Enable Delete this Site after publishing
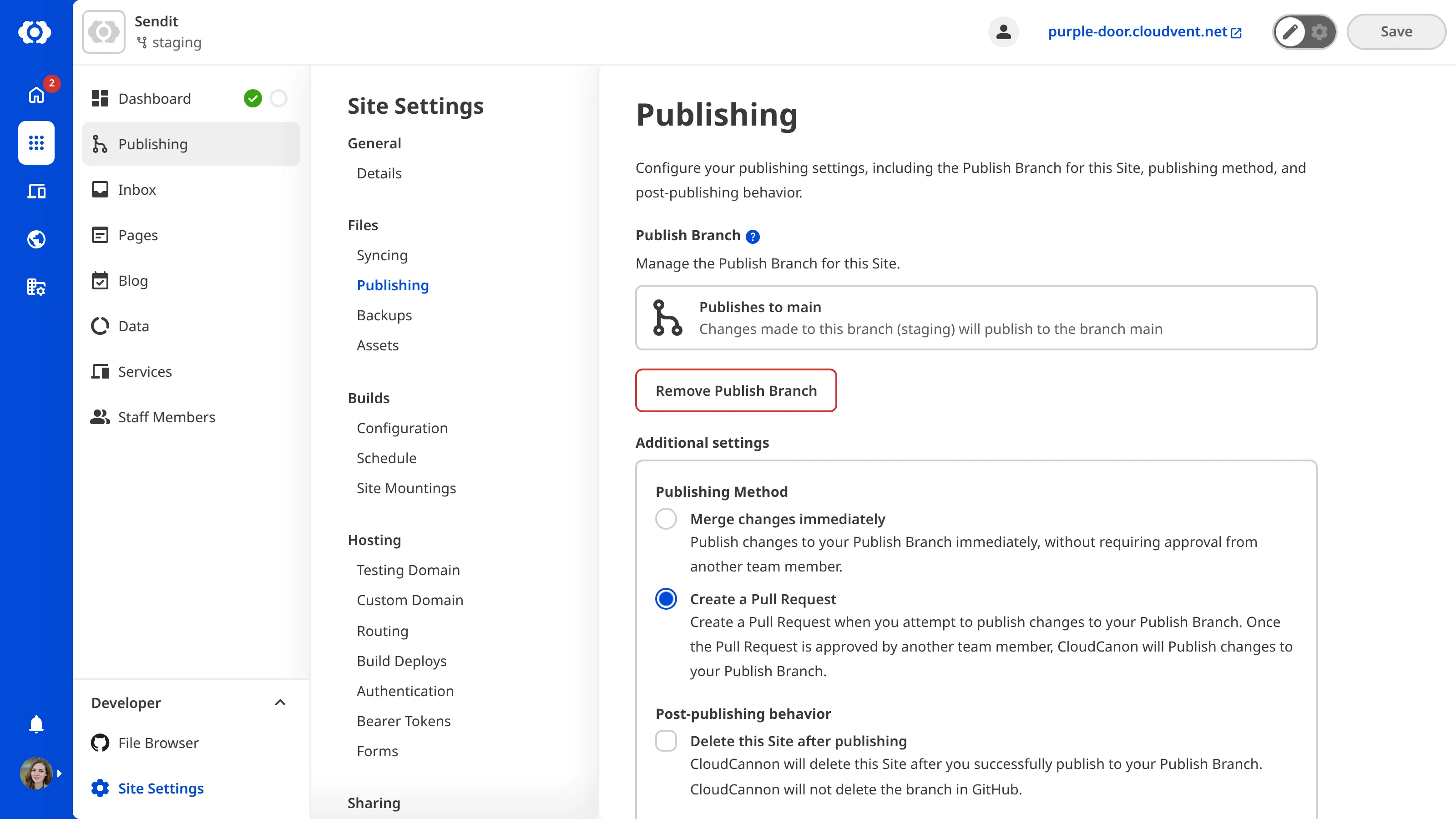This screenshot has width=1456, height=819. (x=667, y=740)
